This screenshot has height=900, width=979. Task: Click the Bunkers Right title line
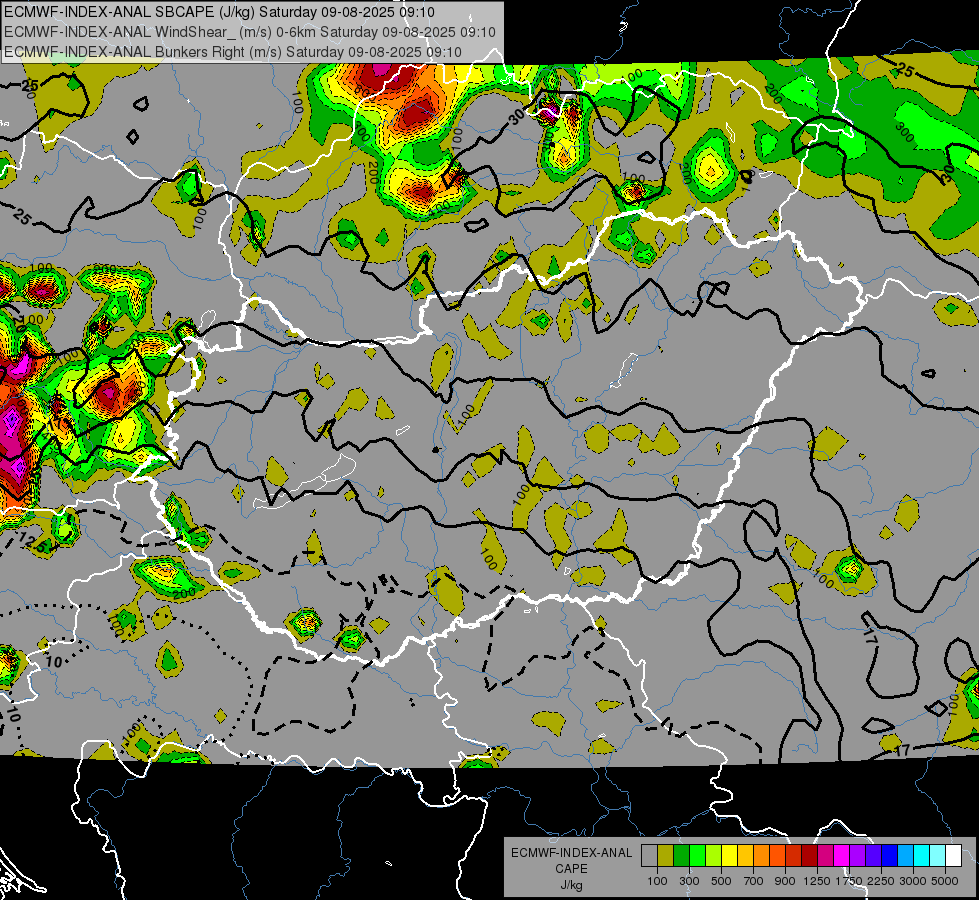point(233,52)
